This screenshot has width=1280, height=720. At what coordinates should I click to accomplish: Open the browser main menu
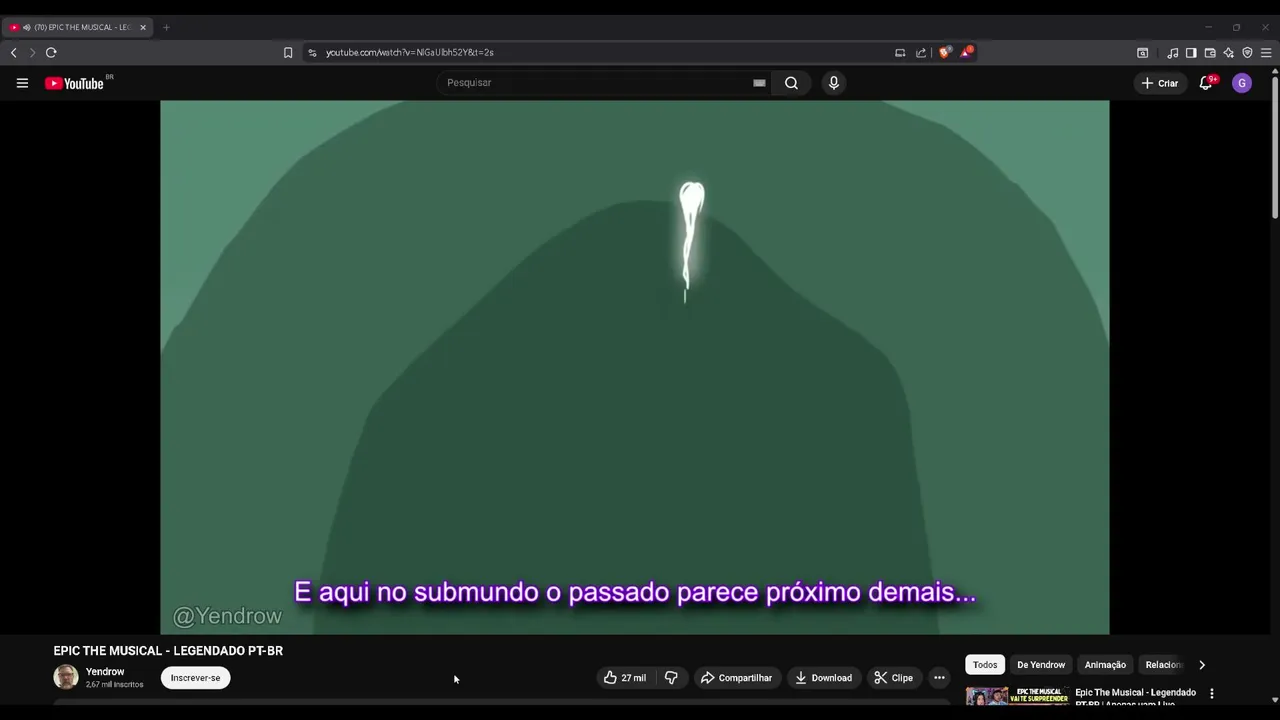[1266, 52]
